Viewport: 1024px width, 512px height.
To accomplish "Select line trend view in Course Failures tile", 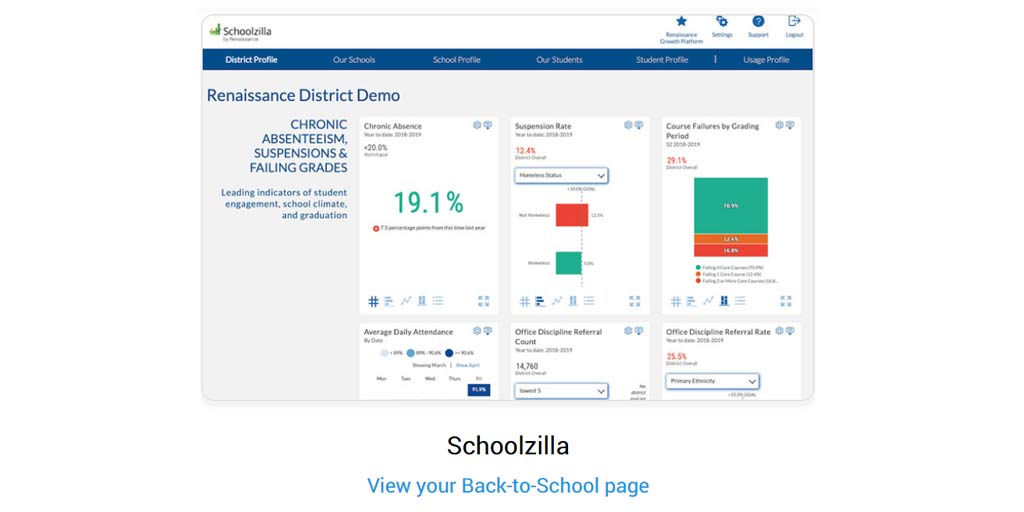I will [x=708, y=301].
